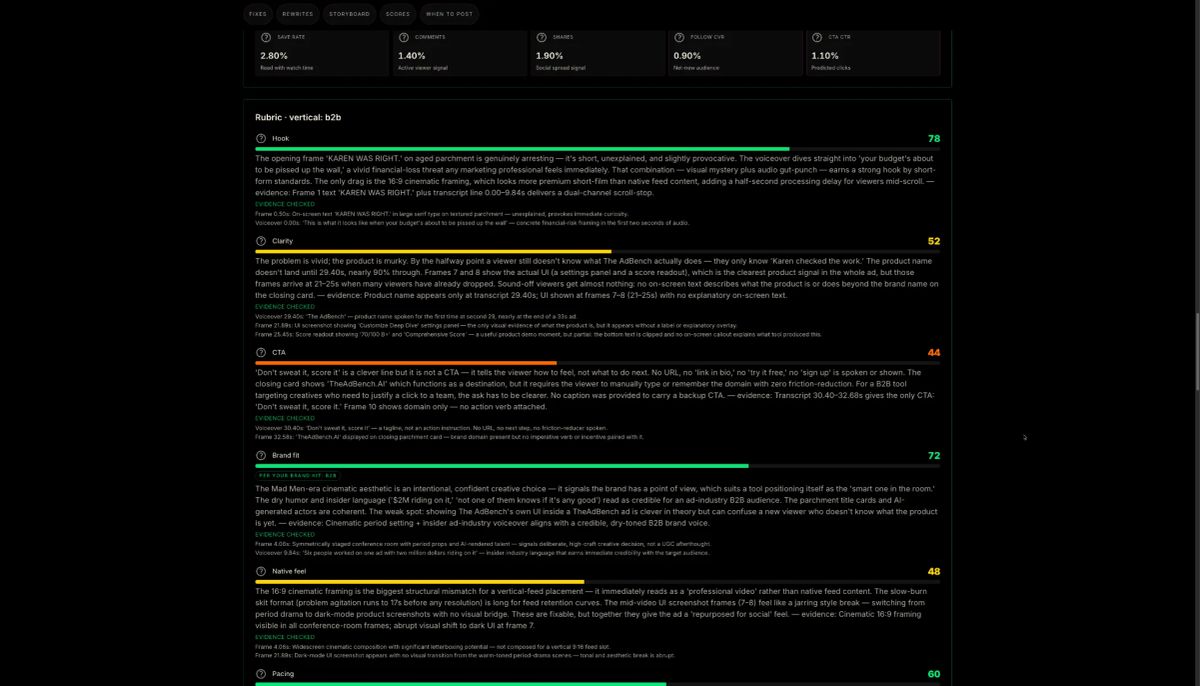Open the help icon next to CTA CTR
Screen dimensions: 1200x686
tap(818, 37)
